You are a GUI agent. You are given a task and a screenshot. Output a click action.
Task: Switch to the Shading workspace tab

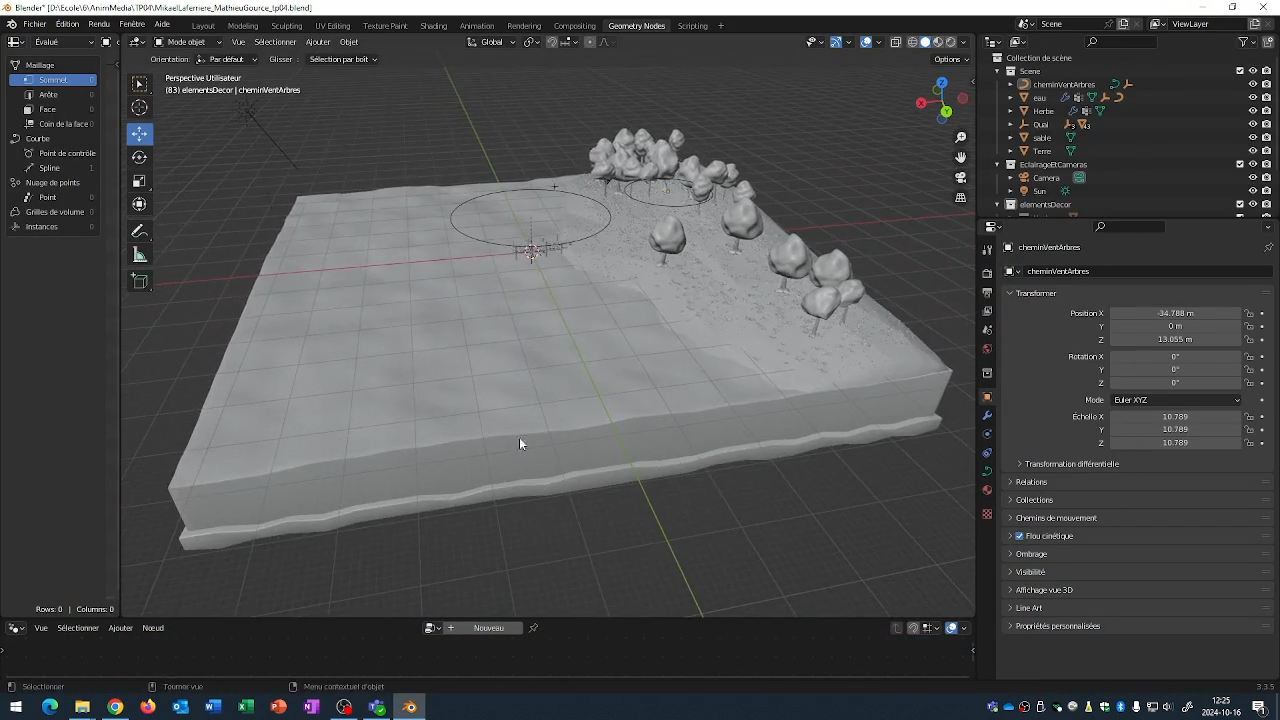click(433, 25)
